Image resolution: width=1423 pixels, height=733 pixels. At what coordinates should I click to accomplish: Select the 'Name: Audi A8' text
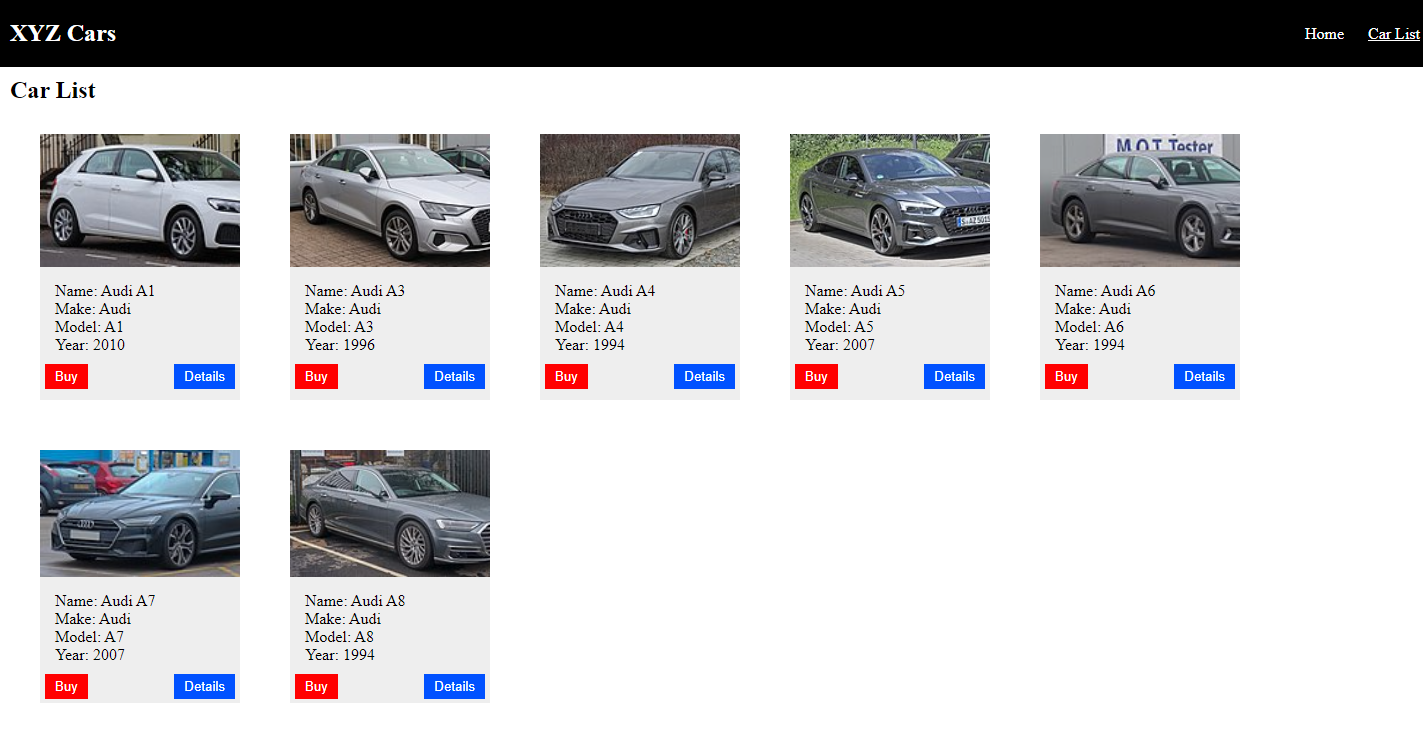pyautogui.click(x=355, y=601)
